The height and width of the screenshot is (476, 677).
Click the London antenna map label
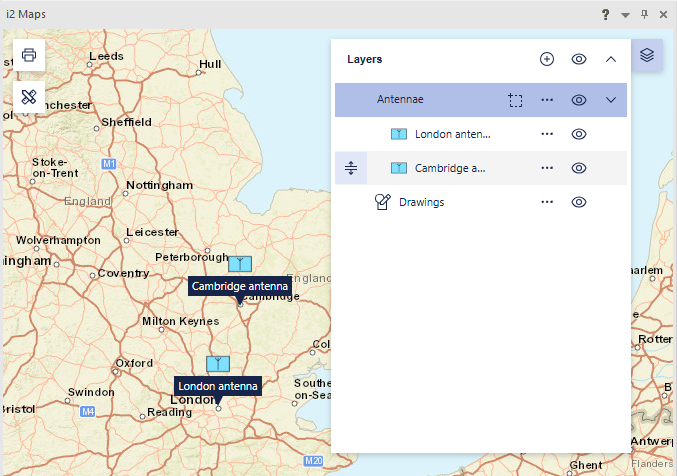coord(218,385)
